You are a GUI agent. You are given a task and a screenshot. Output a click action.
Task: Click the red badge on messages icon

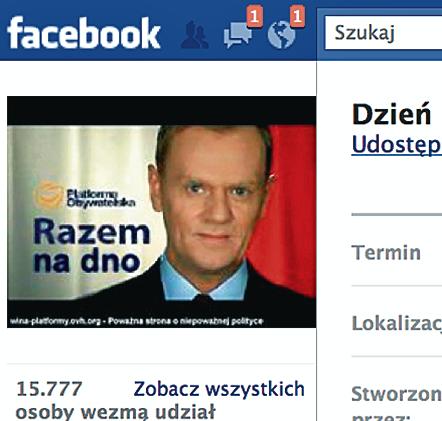[x=255, y=16]
